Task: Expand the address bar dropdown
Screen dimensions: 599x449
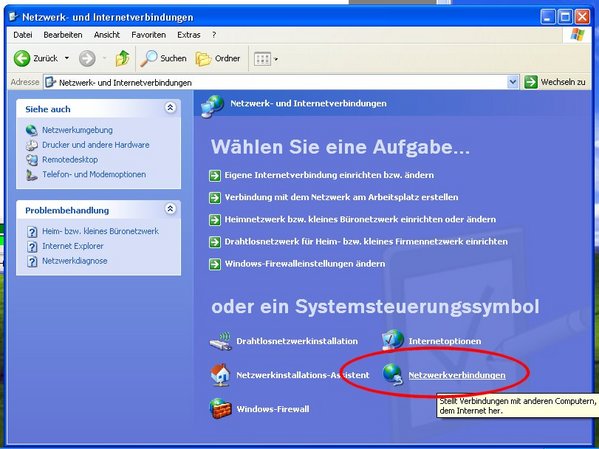Action: click(512, 82)
